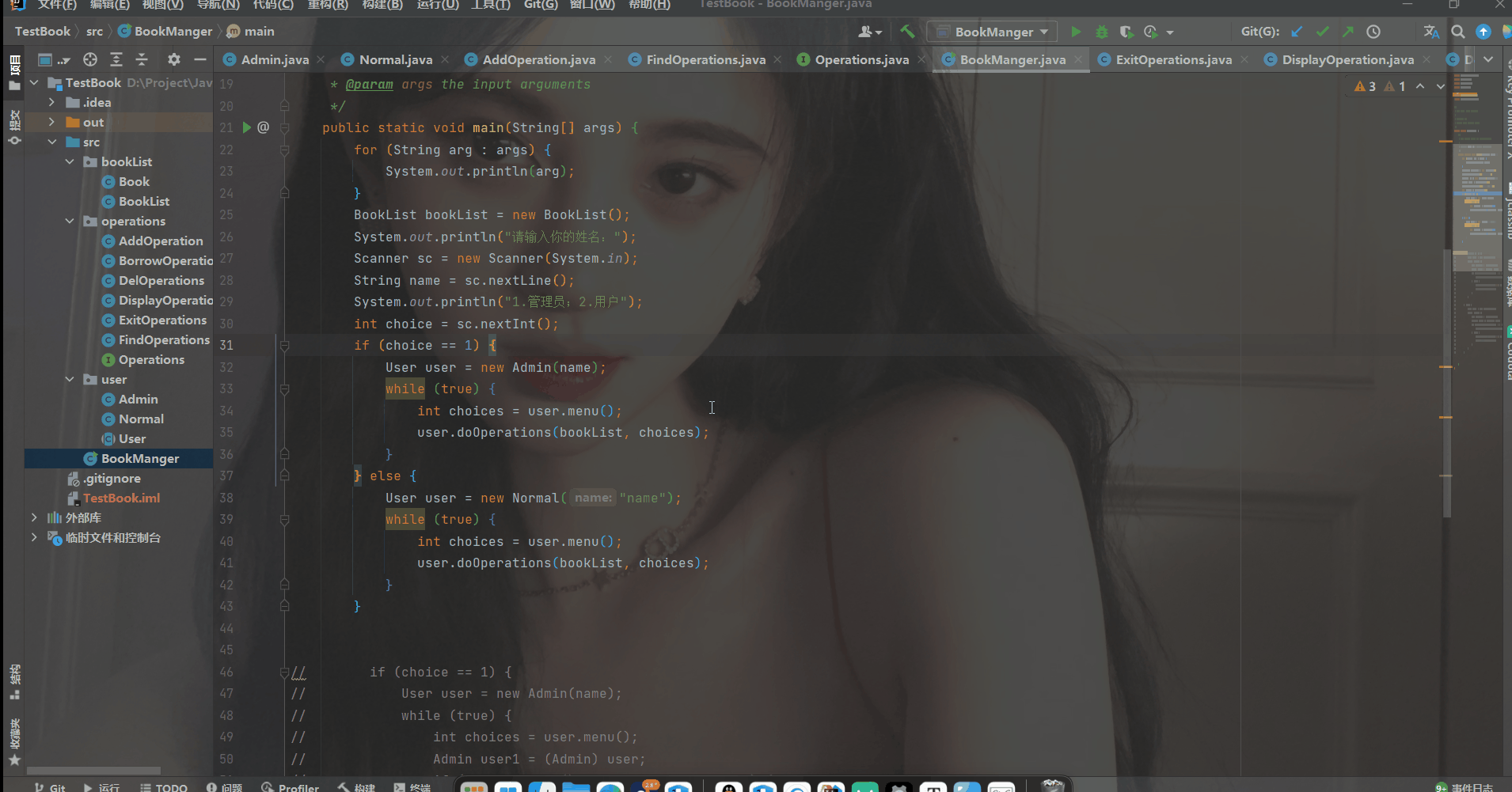Open the BookManger run configuration dropdown

(x=993, y=32)
